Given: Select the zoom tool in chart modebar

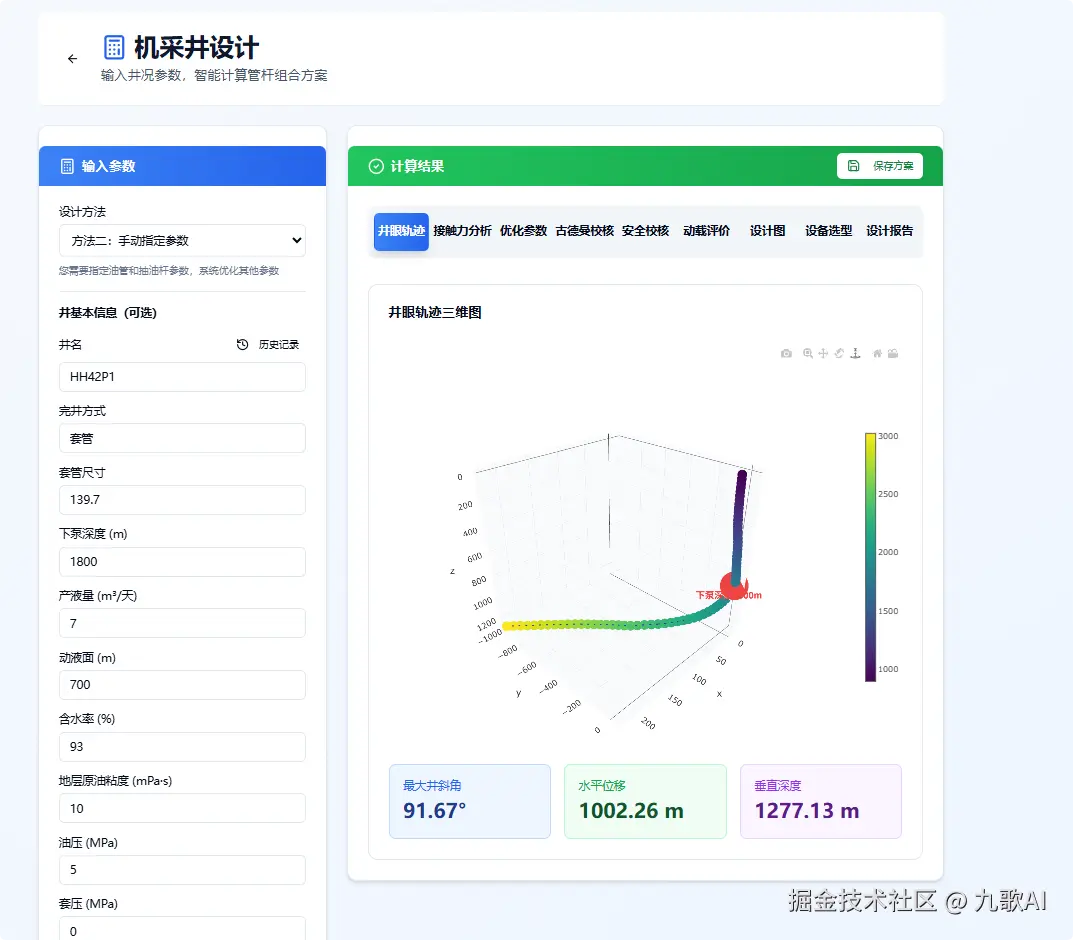Looking at the screenshot, I should coord(808,353).
